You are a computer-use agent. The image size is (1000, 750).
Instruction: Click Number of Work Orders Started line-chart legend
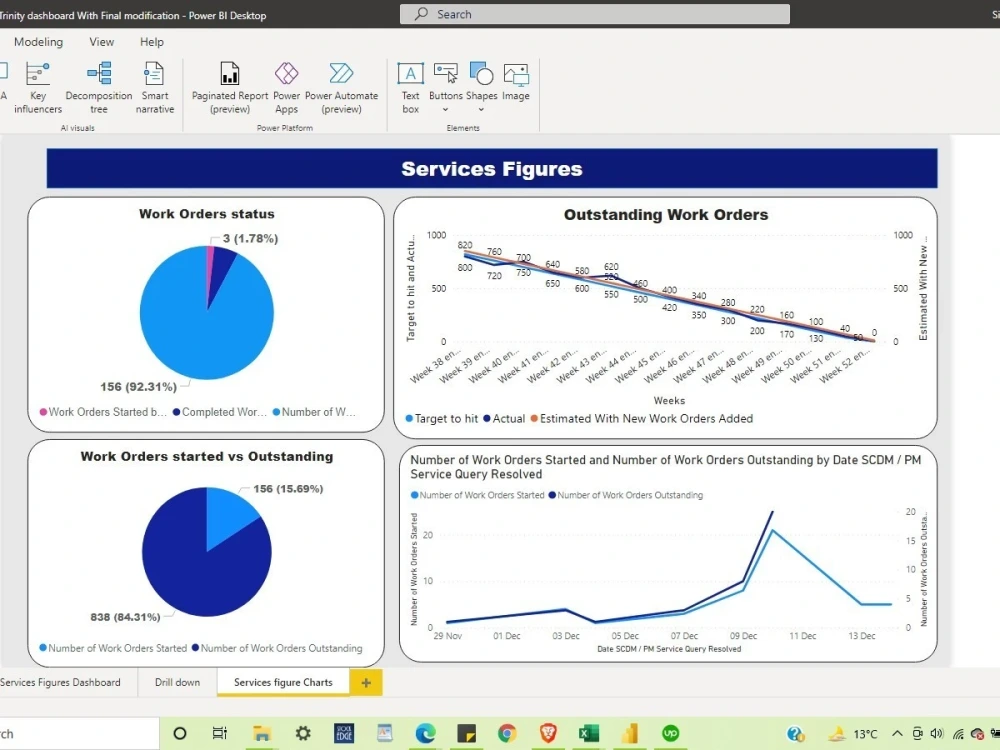pyautogui.click(x=478, y=495)
